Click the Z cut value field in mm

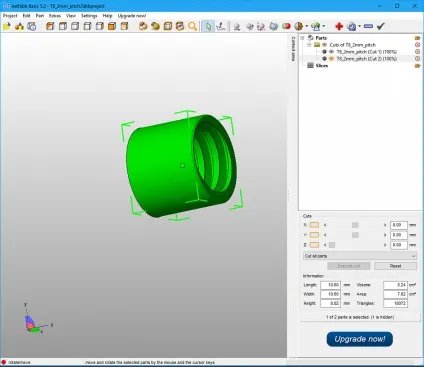coord(399,245)
